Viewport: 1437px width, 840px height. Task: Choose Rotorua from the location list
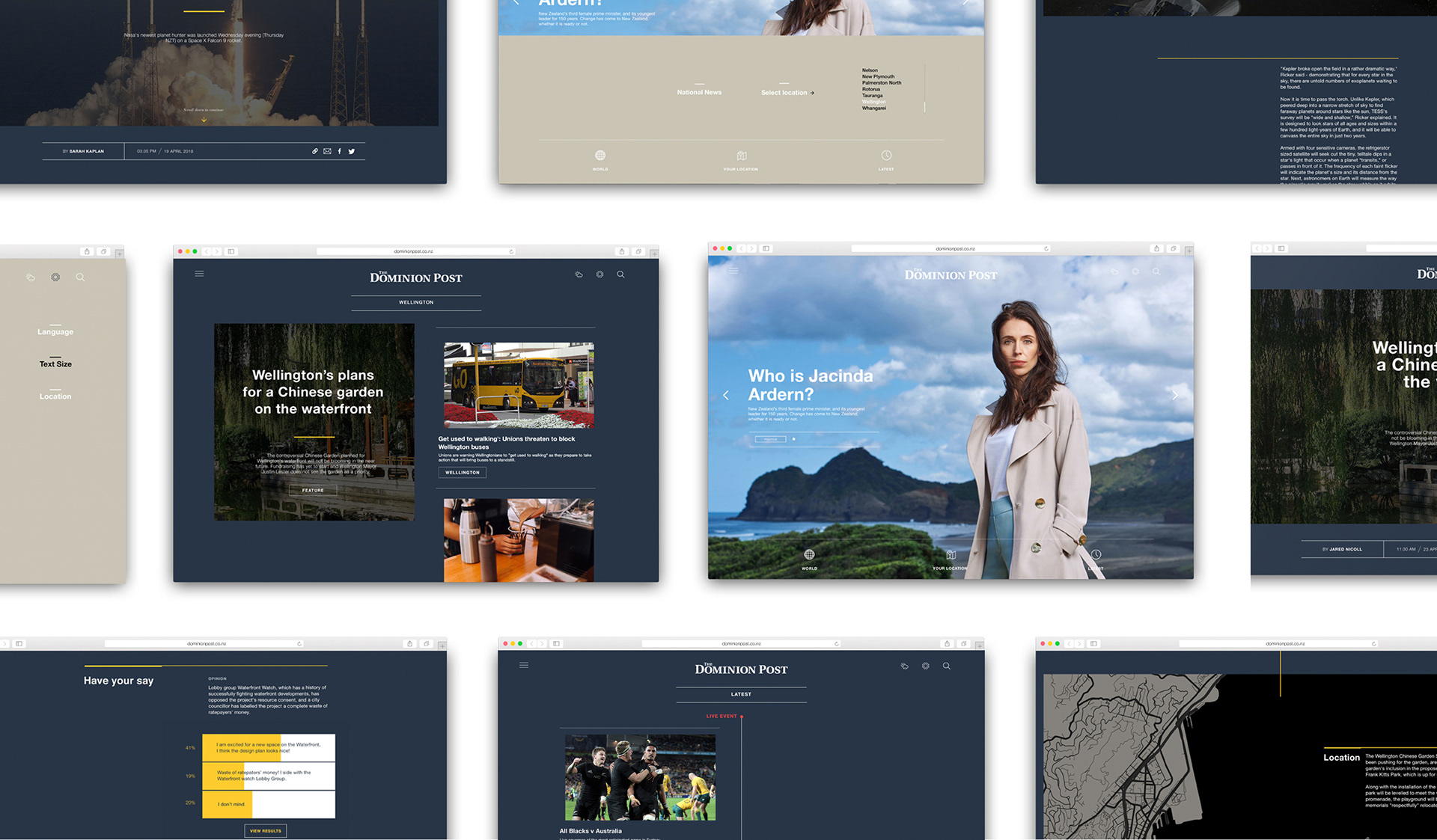coord(871,89)
